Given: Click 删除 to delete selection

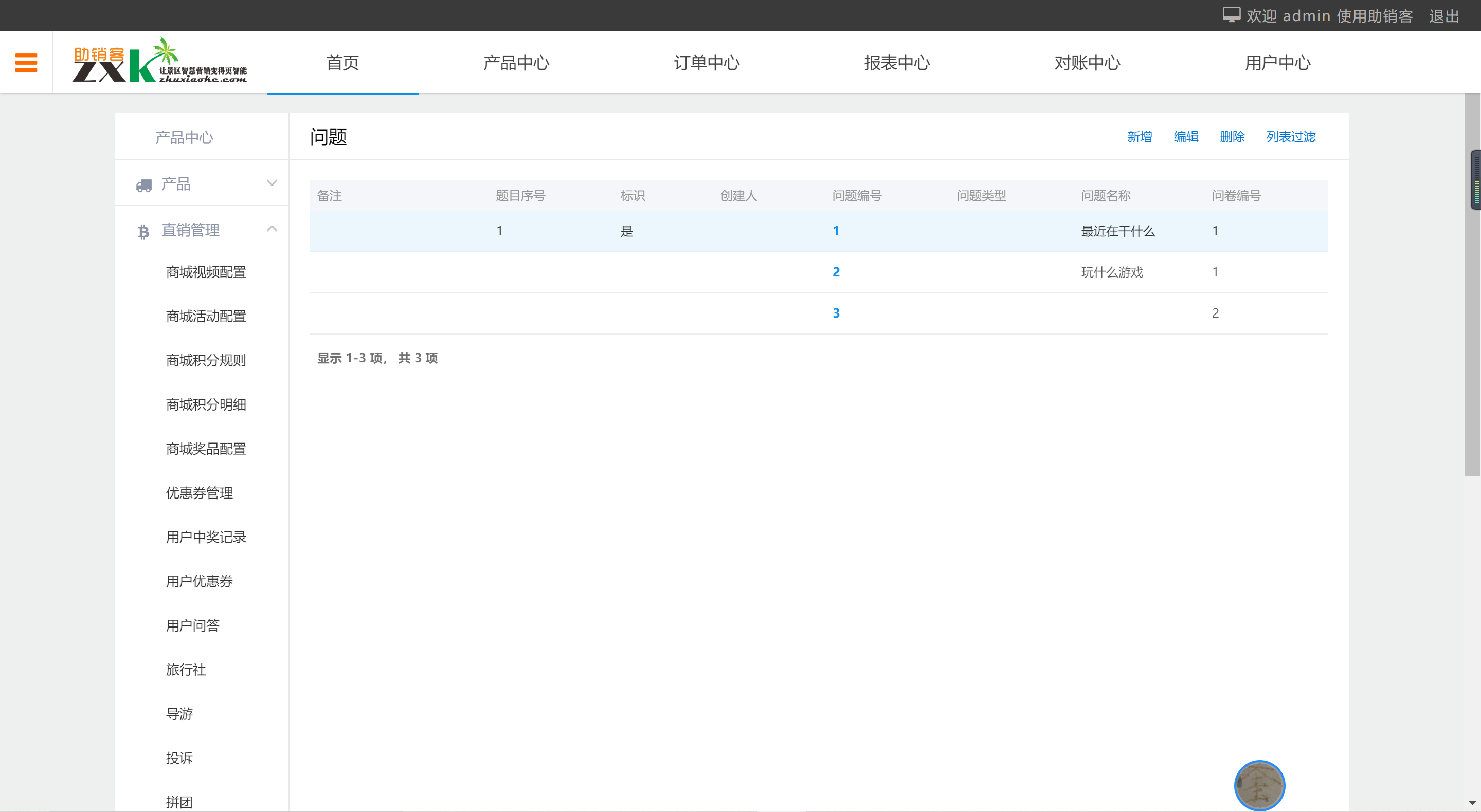Looking at the screenshot, I should click(1232, 137).
